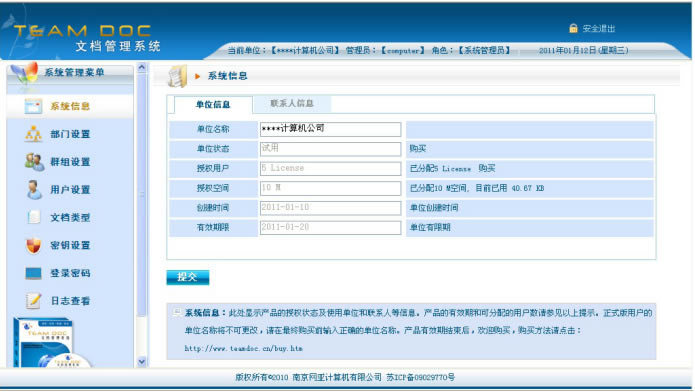695x392 pixels.
Task: Click sidebar scrollbar up arrow
Action: (141, 67)
